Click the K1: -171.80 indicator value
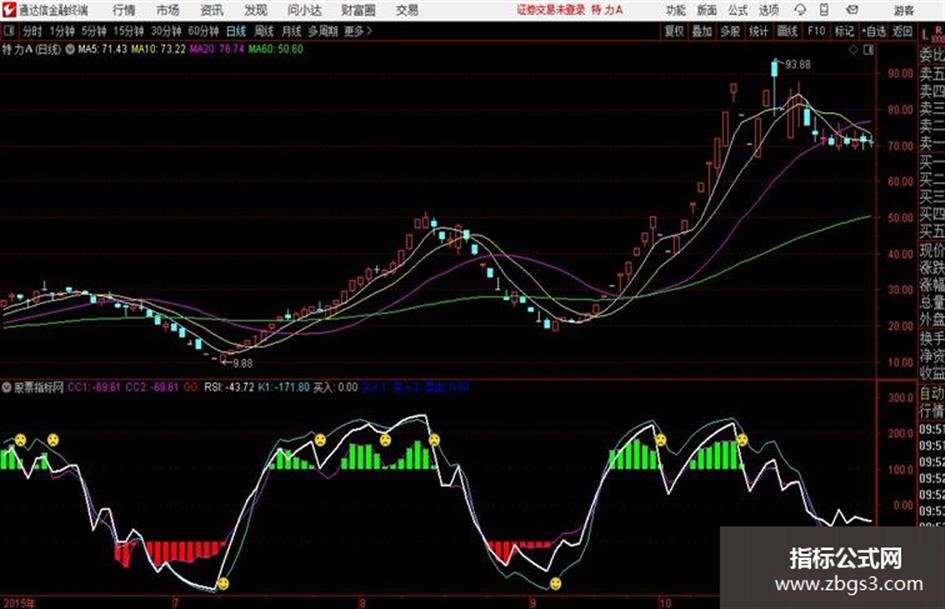The image size is (945, 609). 284,387
